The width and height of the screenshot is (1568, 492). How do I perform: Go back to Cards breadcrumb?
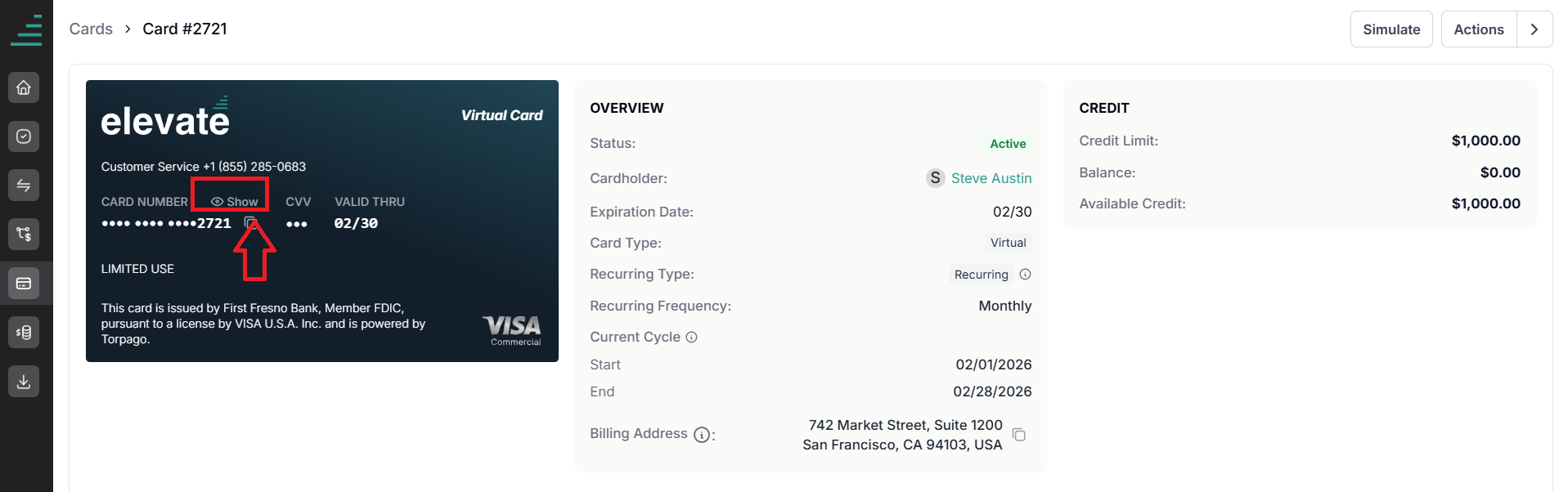[91, 29]
